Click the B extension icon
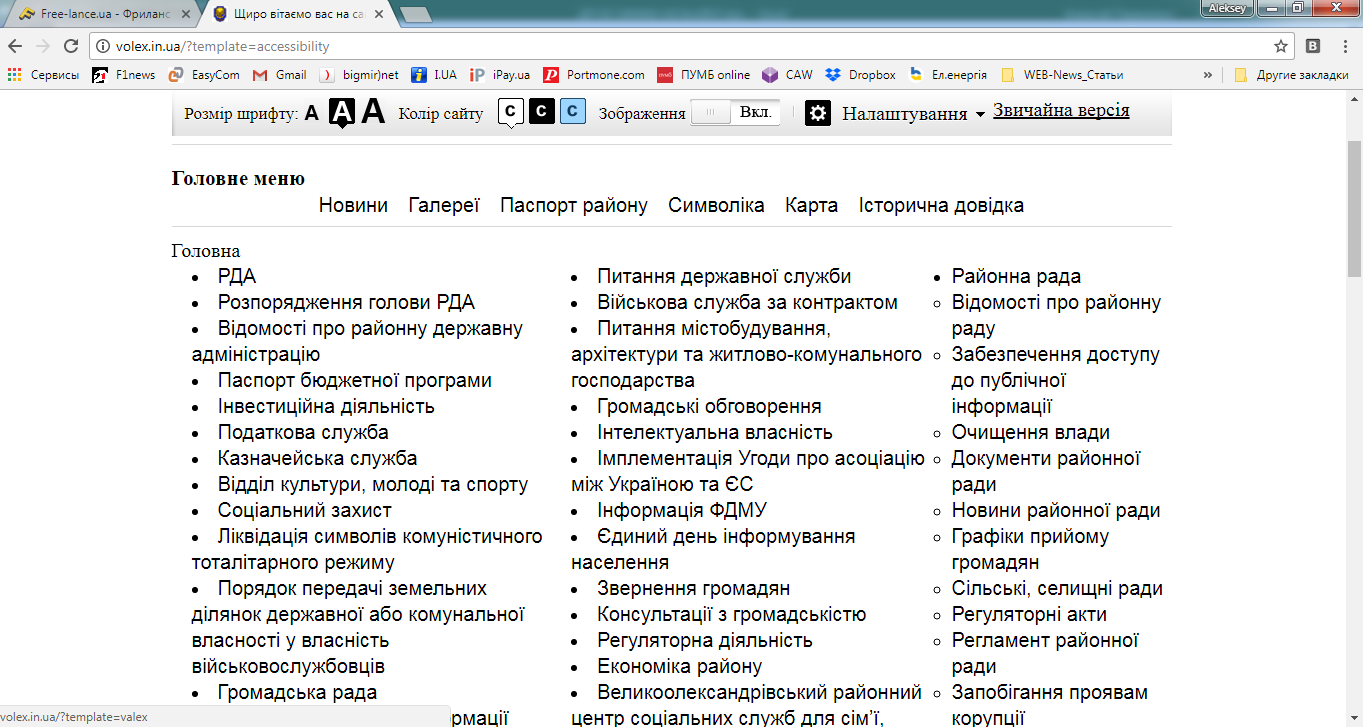Image resolution: width=1363 pixels, height=727 pixels. [1313, 46]
